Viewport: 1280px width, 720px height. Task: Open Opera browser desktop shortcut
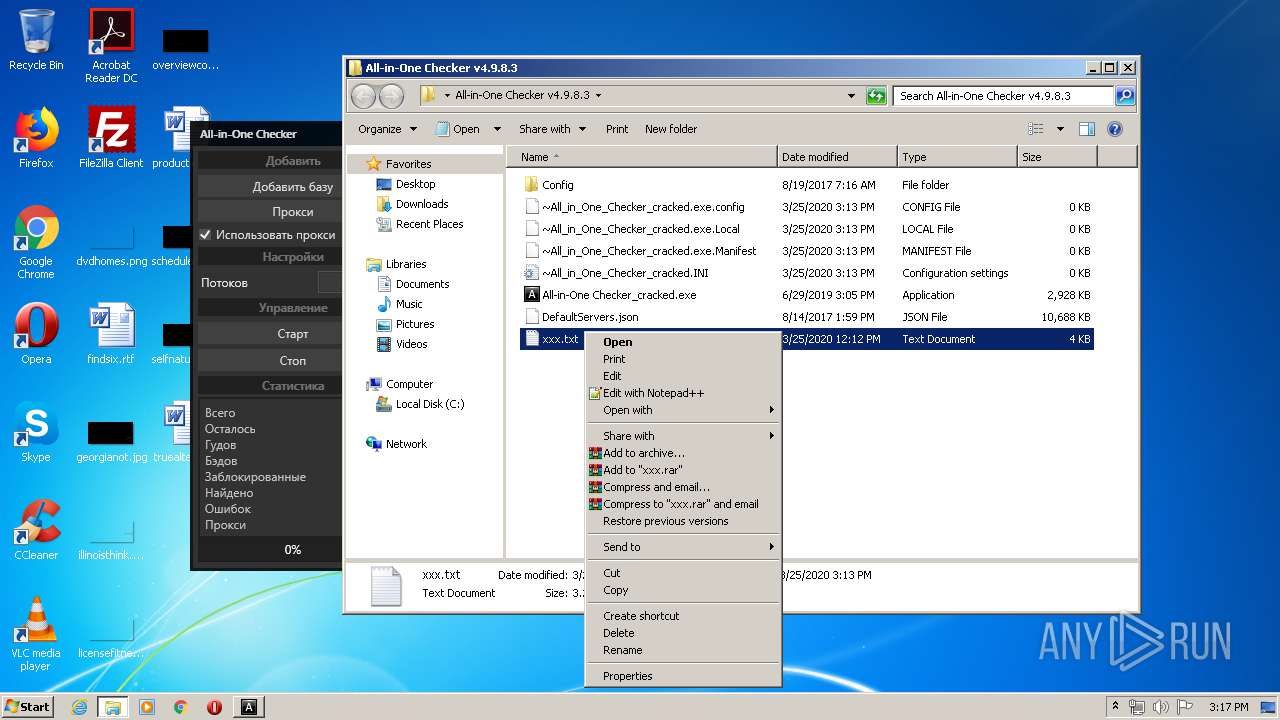click(36, 334)
